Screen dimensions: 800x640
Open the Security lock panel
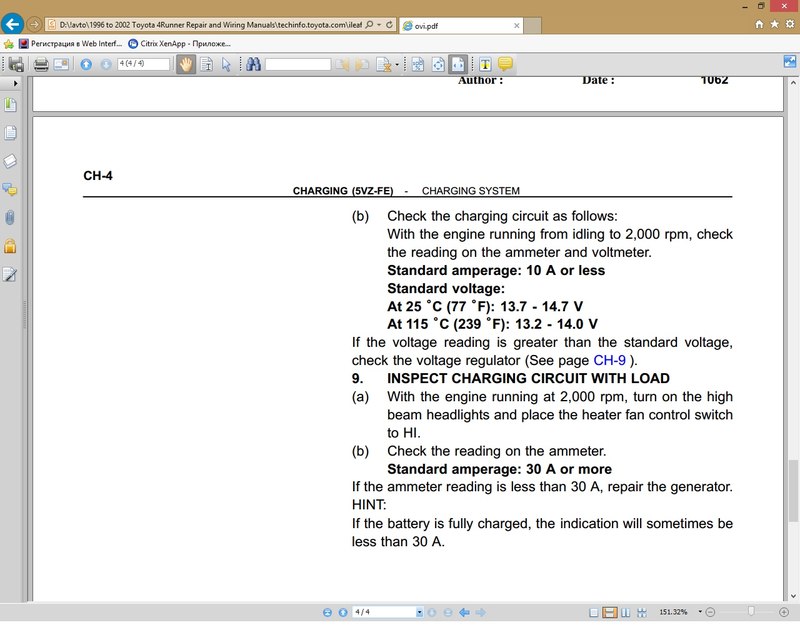[x=10, y=246]
